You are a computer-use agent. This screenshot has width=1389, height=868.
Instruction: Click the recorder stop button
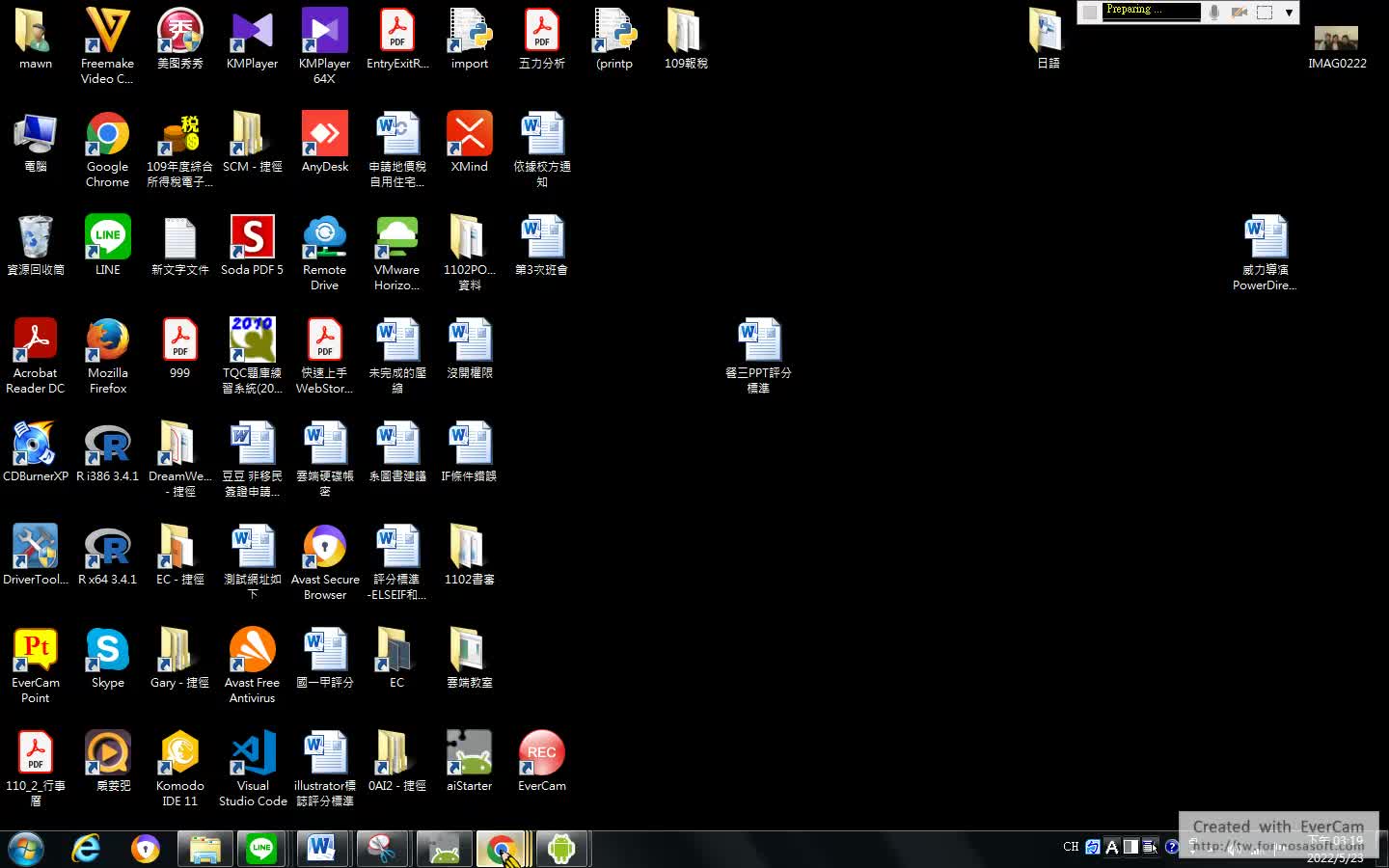1090,12
